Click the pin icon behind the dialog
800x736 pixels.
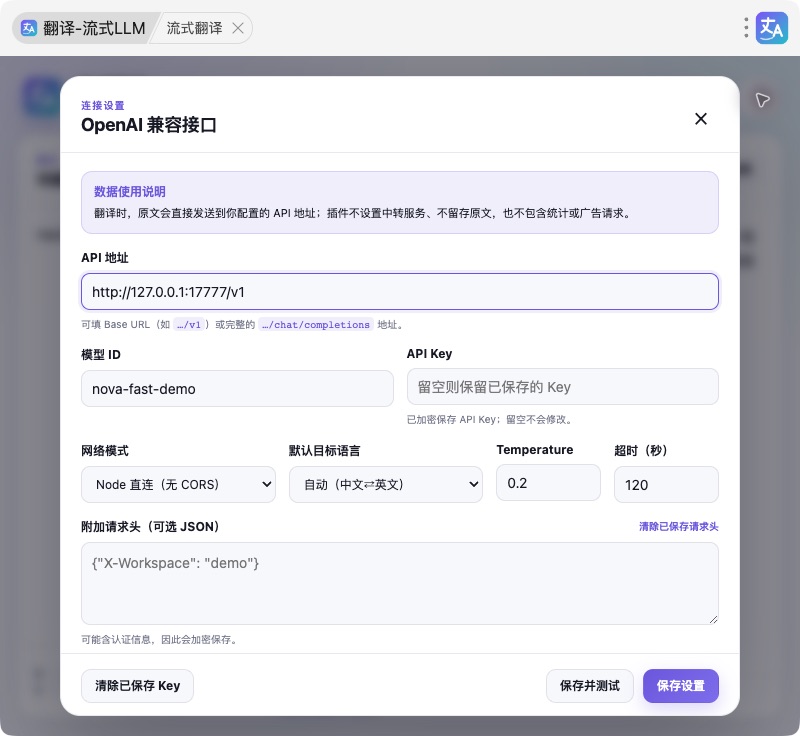(762, 100)
